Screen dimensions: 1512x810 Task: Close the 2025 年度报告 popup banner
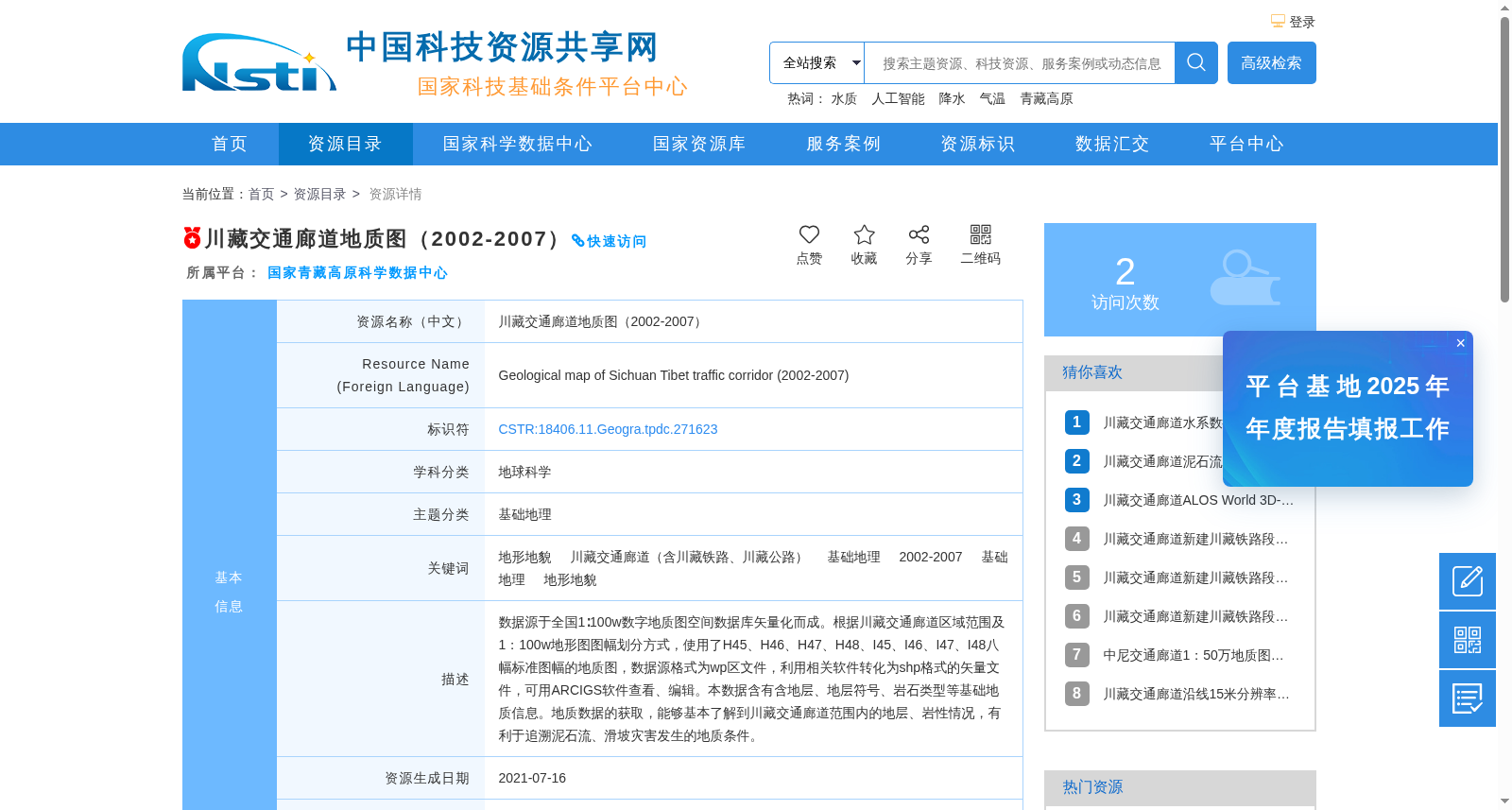1461,343
